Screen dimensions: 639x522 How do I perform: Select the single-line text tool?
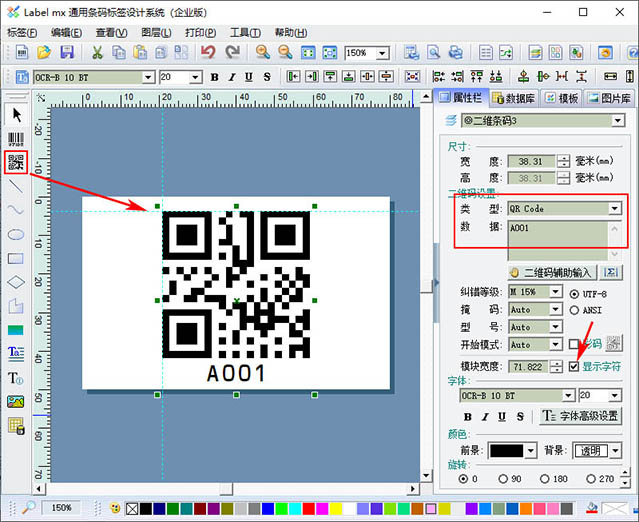16,378
